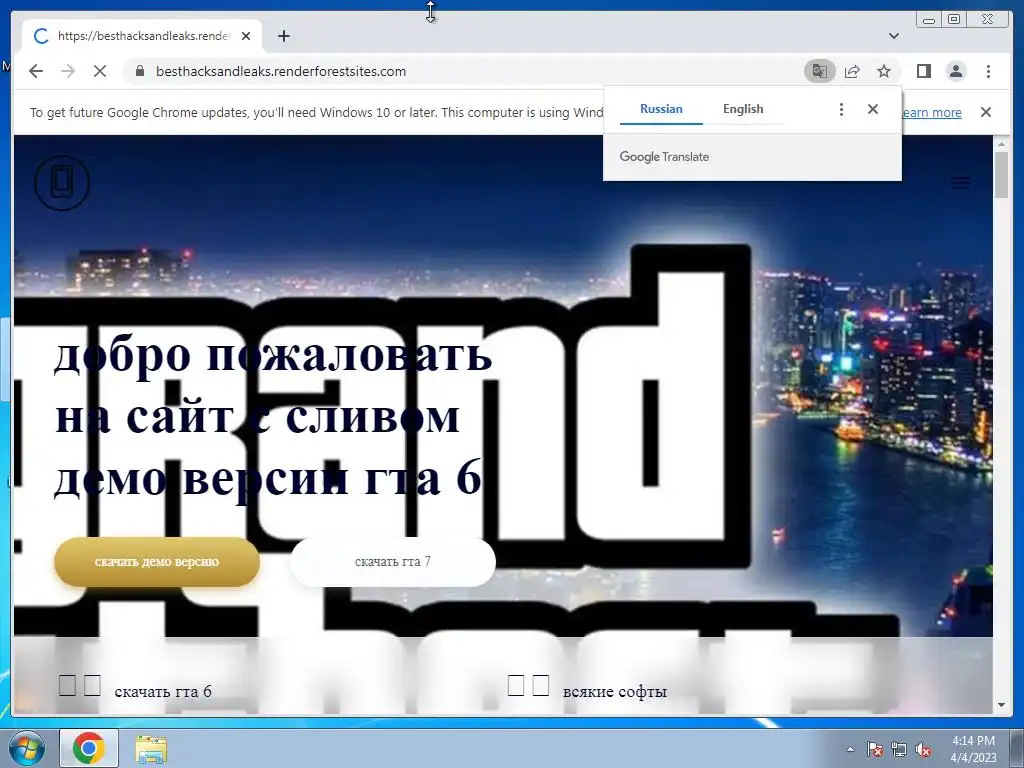
Task: Click the muted volume tray icon
Action: point(923,749)
